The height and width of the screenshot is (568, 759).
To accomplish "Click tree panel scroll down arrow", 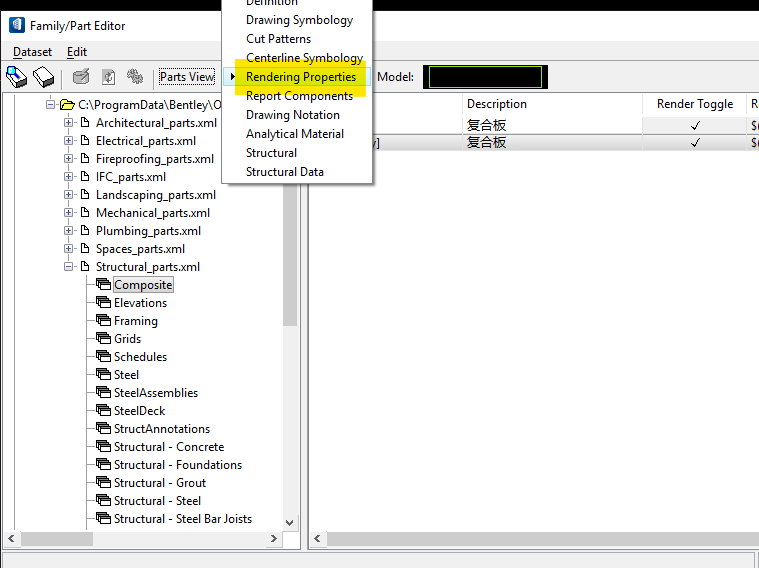I will coord(289,522).
